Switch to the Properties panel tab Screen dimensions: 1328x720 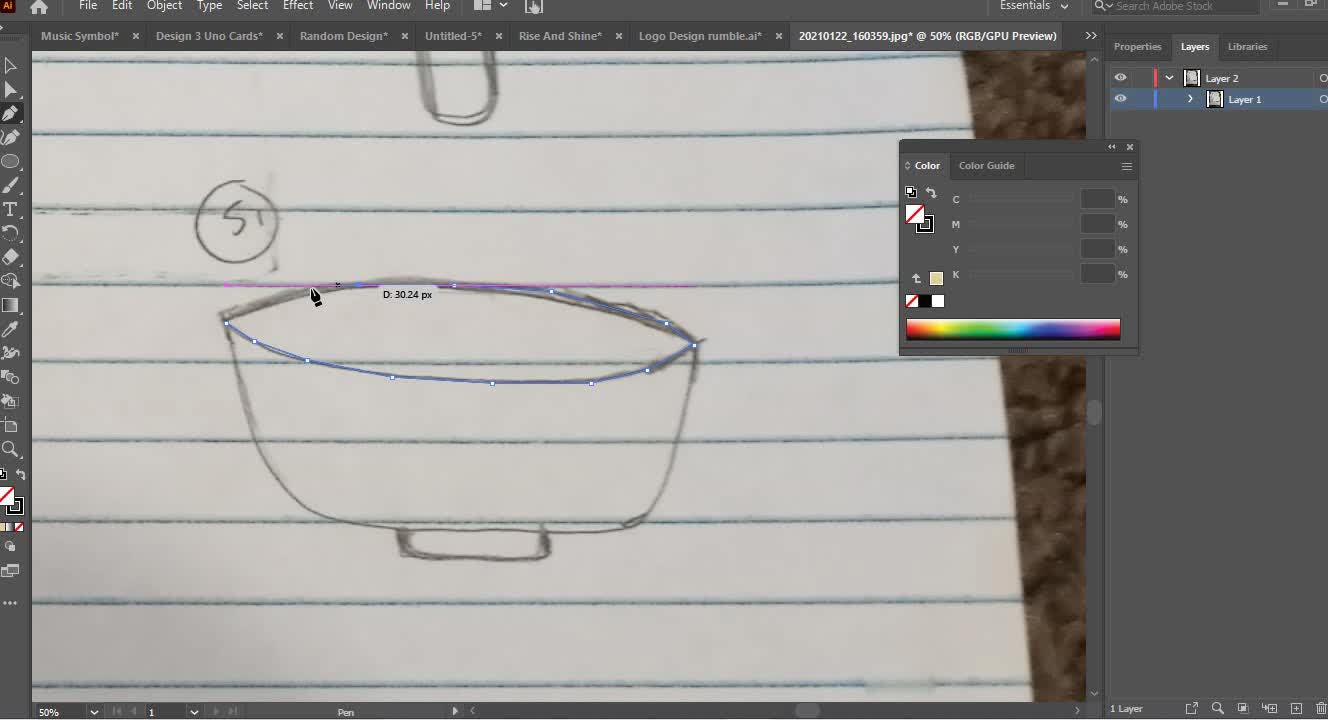[1138, 47]
